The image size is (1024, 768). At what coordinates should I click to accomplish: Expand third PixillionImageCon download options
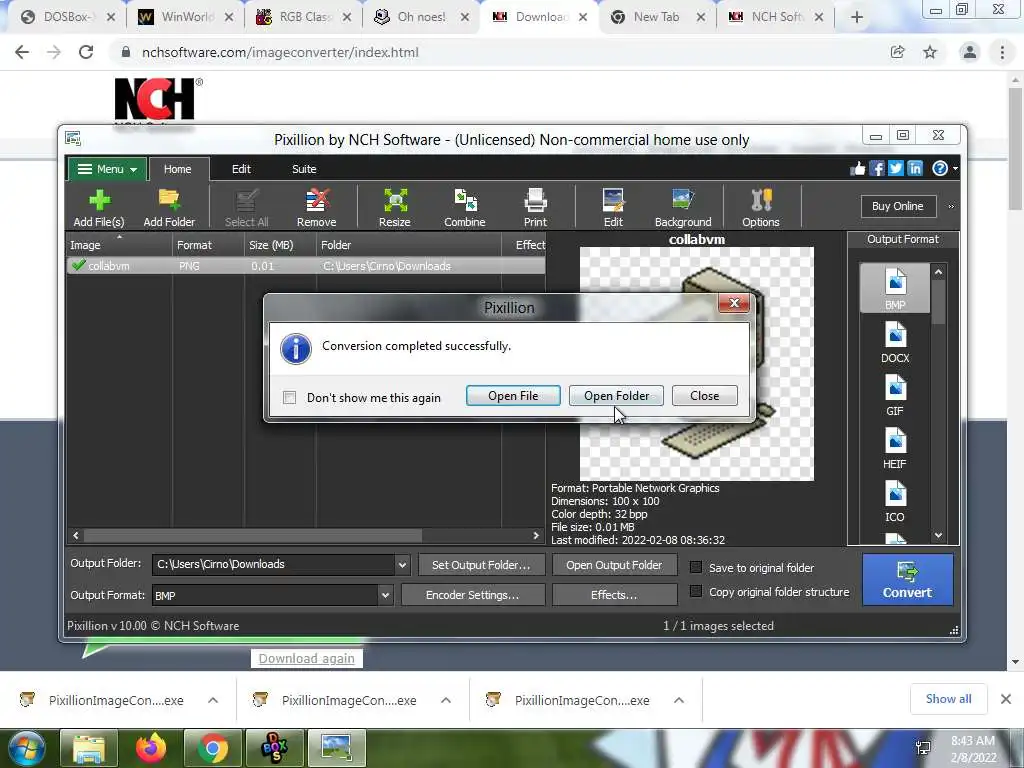pos(679,700)
